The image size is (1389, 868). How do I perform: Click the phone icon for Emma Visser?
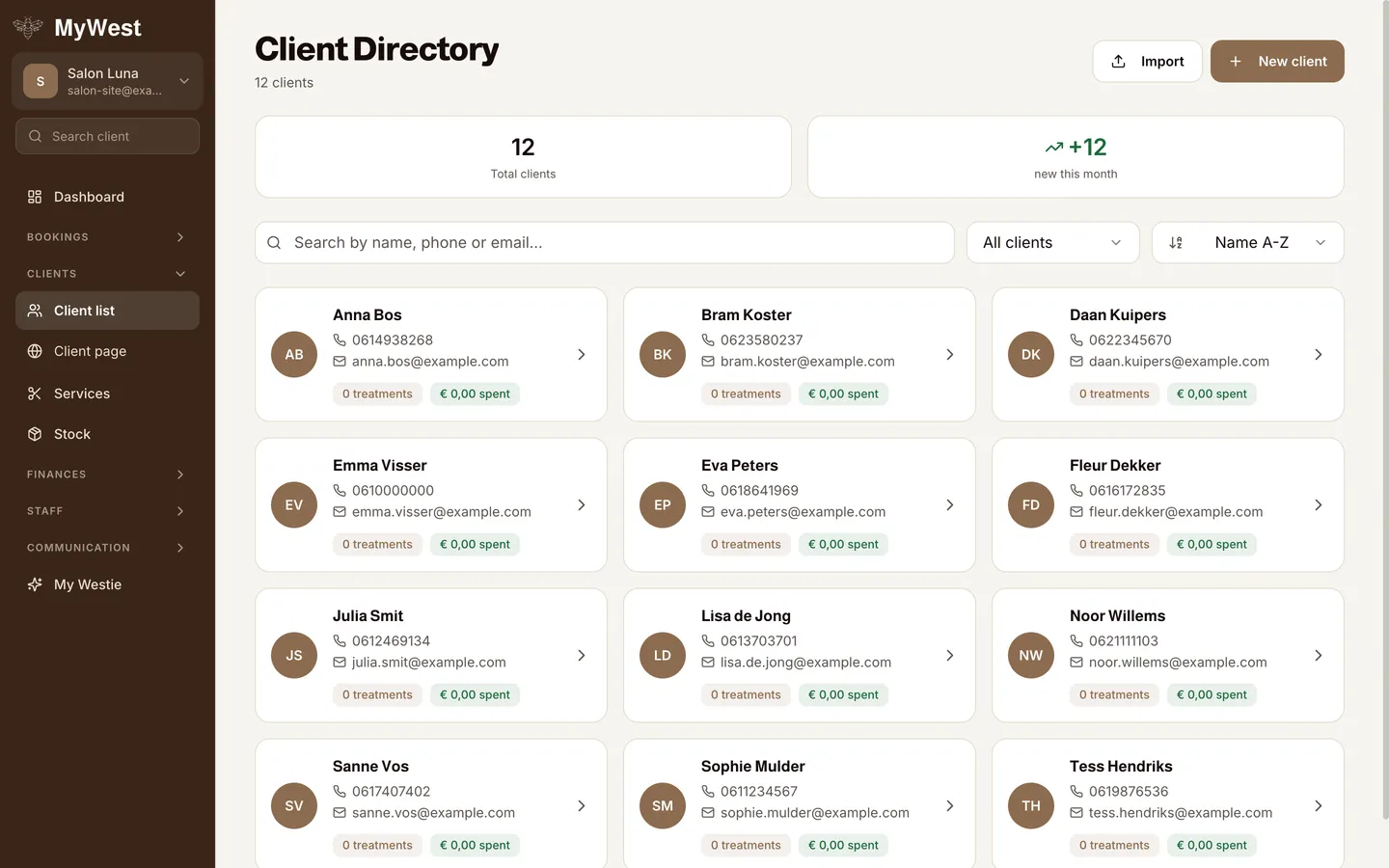coord(340,490)
